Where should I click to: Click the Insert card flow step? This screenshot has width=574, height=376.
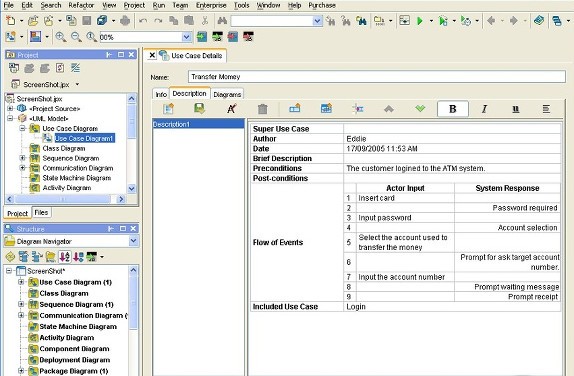[x=405, y=198]
